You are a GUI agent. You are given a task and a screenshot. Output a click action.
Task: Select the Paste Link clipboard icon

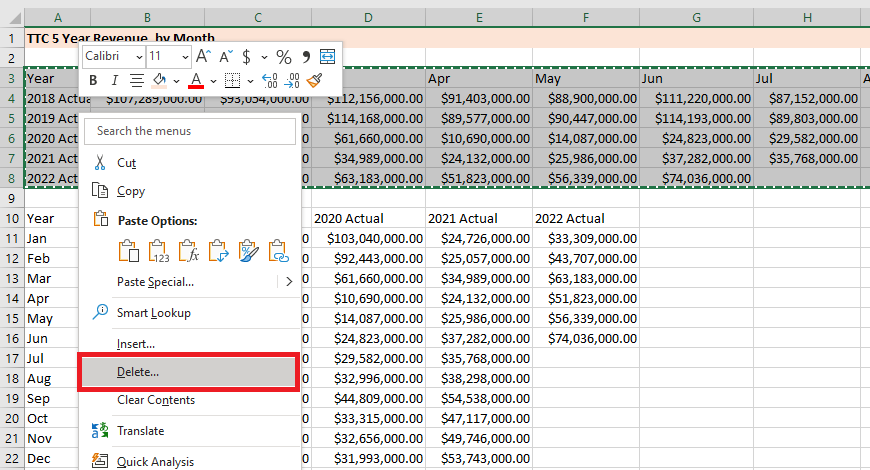278,250
